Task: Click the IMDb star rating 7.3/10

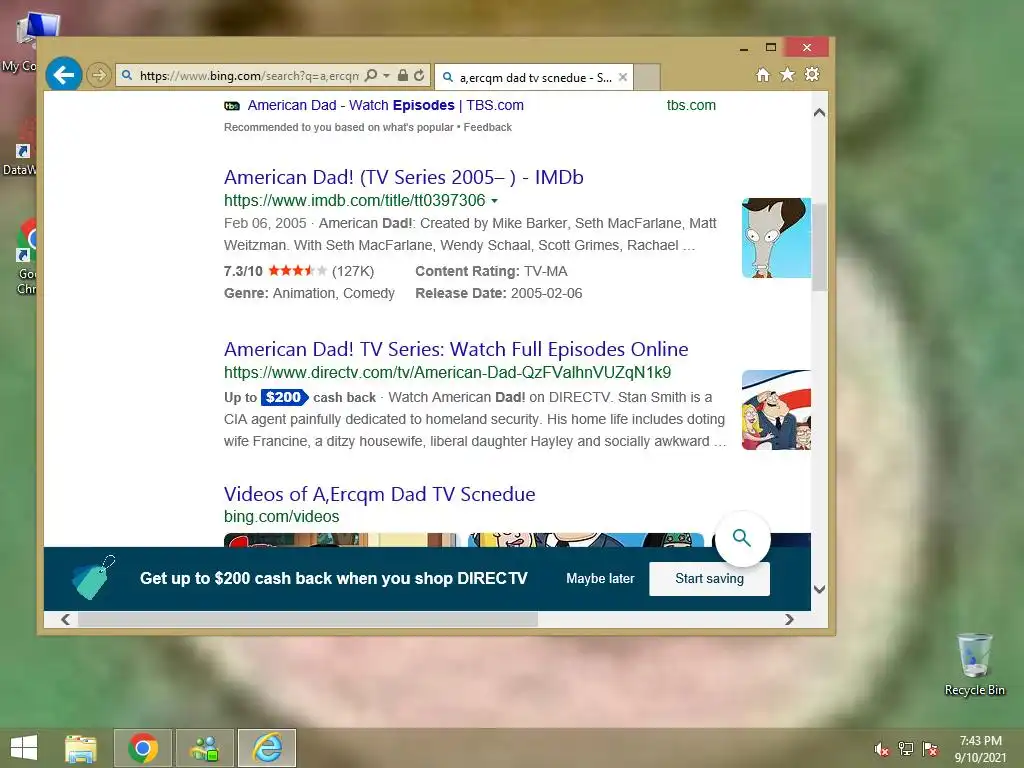Action: (x=298, y=271)
